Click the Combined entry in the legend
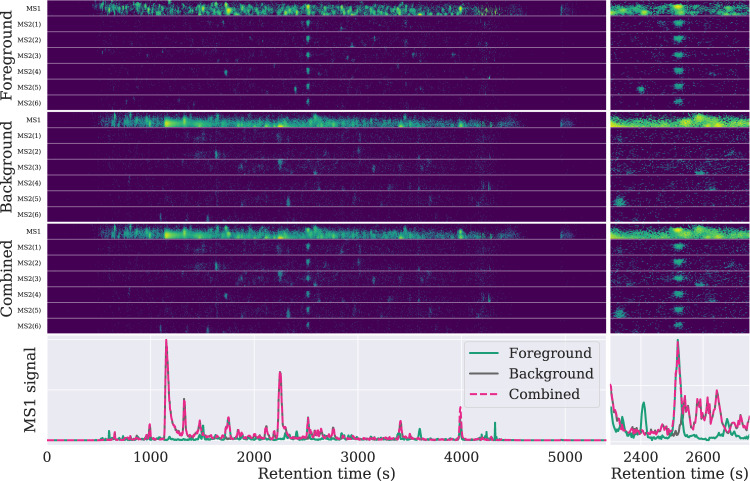Screen dimensions: 750x481 coord(545,394)
